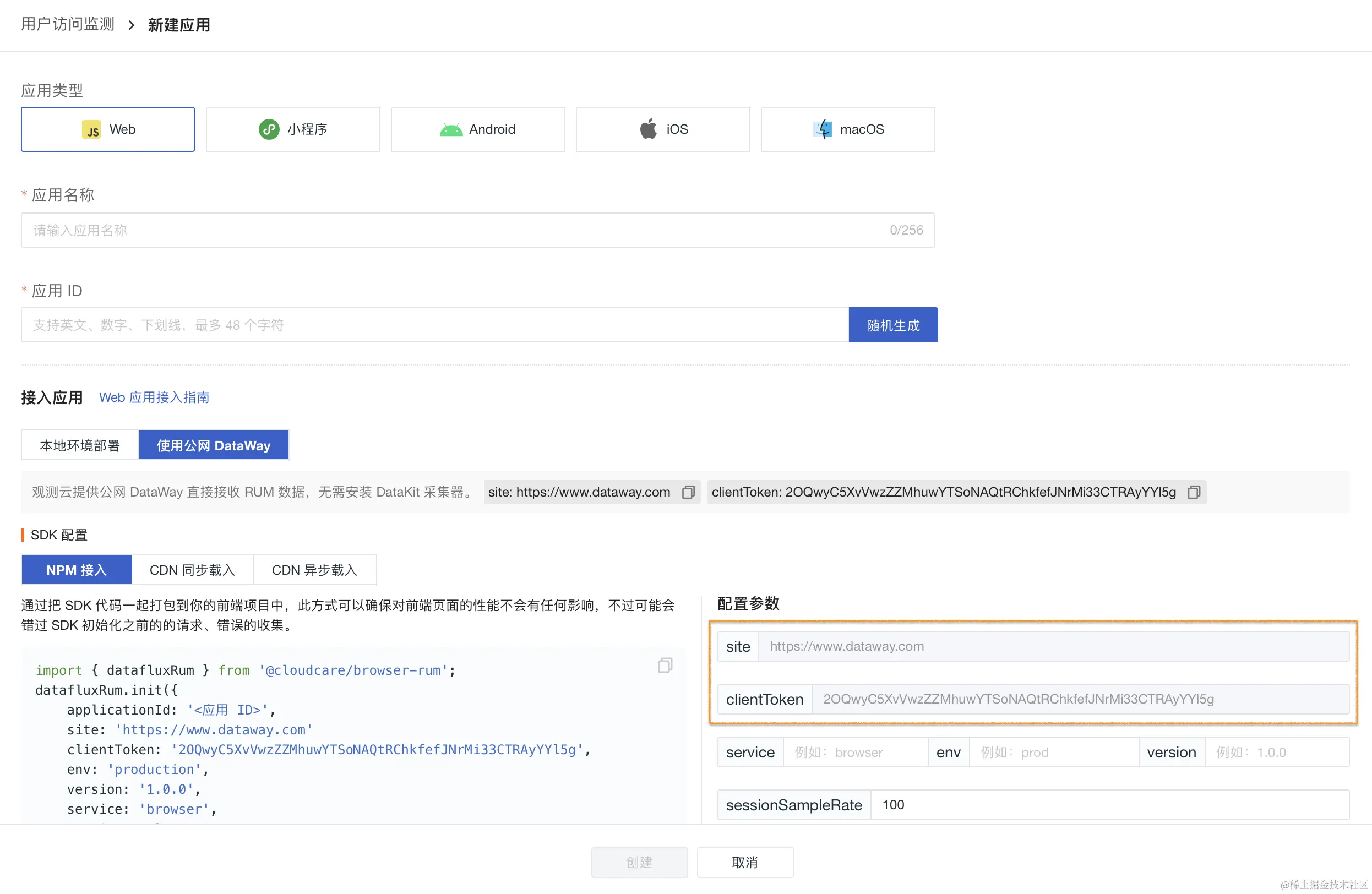Copy the site URL with copy icon
Image resolution: width=1372 pixels, height=894 pixels.
tap(688, 492)
